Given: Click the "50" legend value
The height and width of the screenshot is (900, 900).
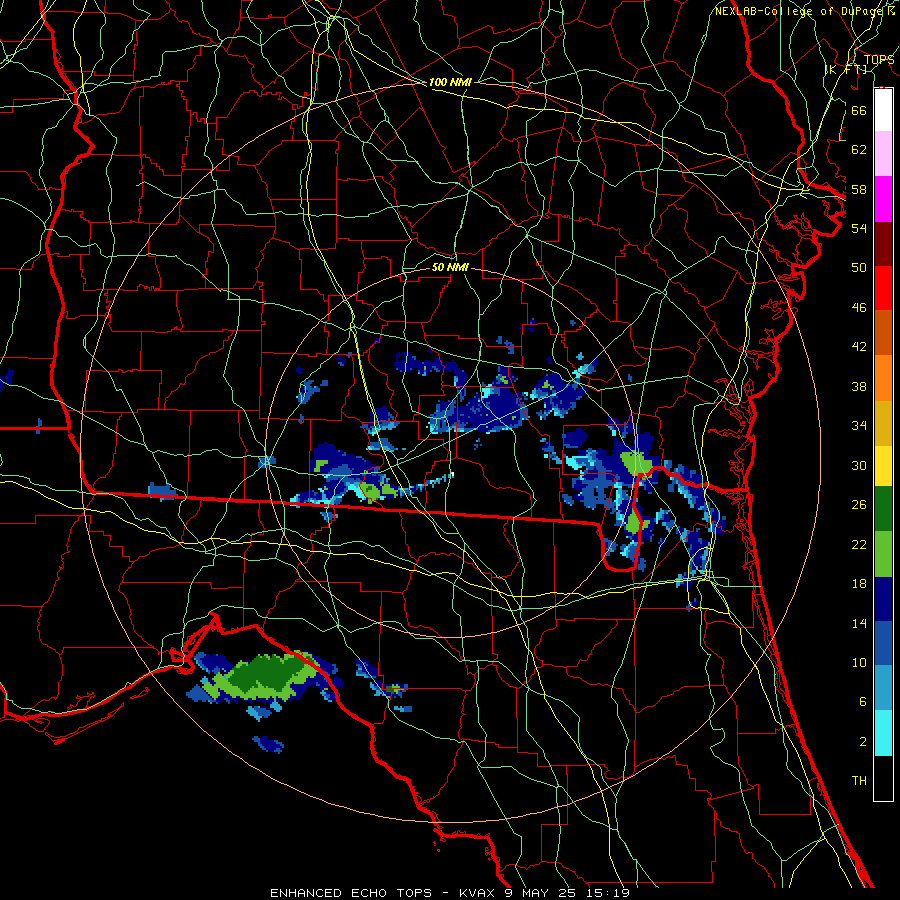Looking at the screenshot, I should (859, 268).
